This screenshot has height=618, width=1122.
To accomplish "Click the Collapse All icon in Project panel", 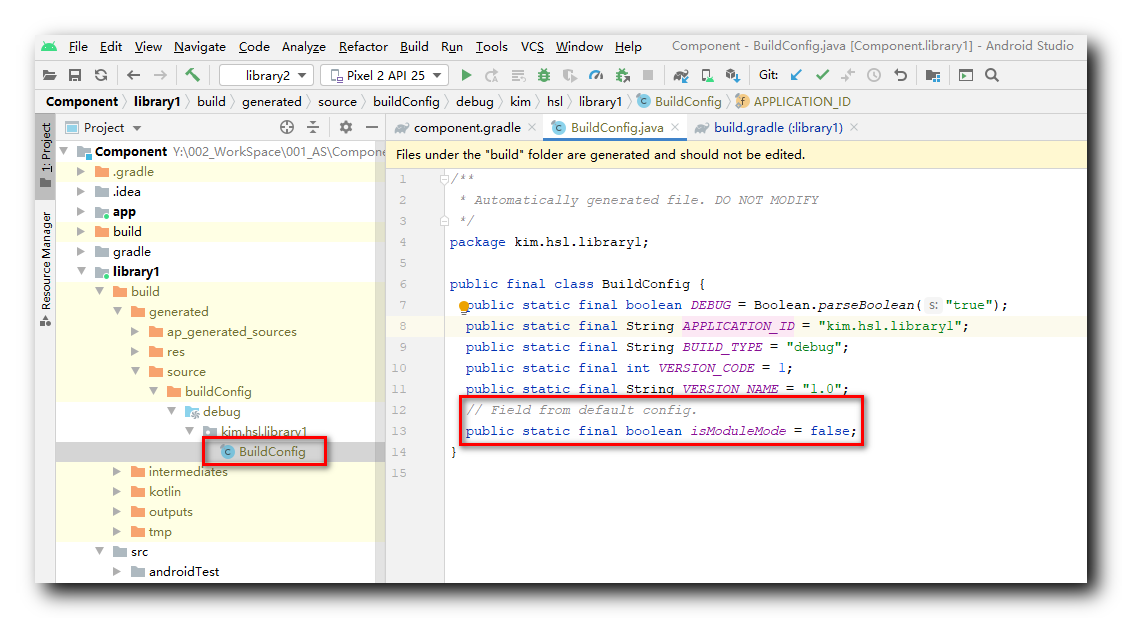I will [x=313, y=127].
